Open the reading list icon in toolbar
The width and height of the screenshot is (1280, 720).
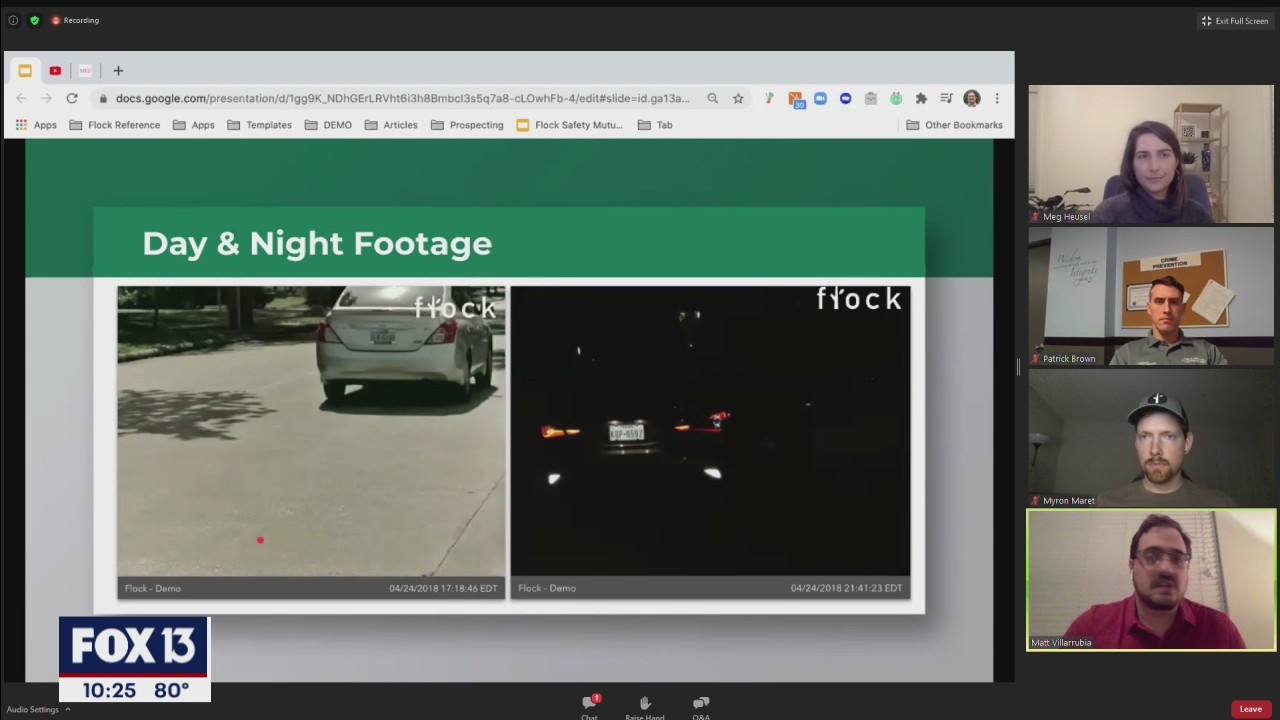946,98
